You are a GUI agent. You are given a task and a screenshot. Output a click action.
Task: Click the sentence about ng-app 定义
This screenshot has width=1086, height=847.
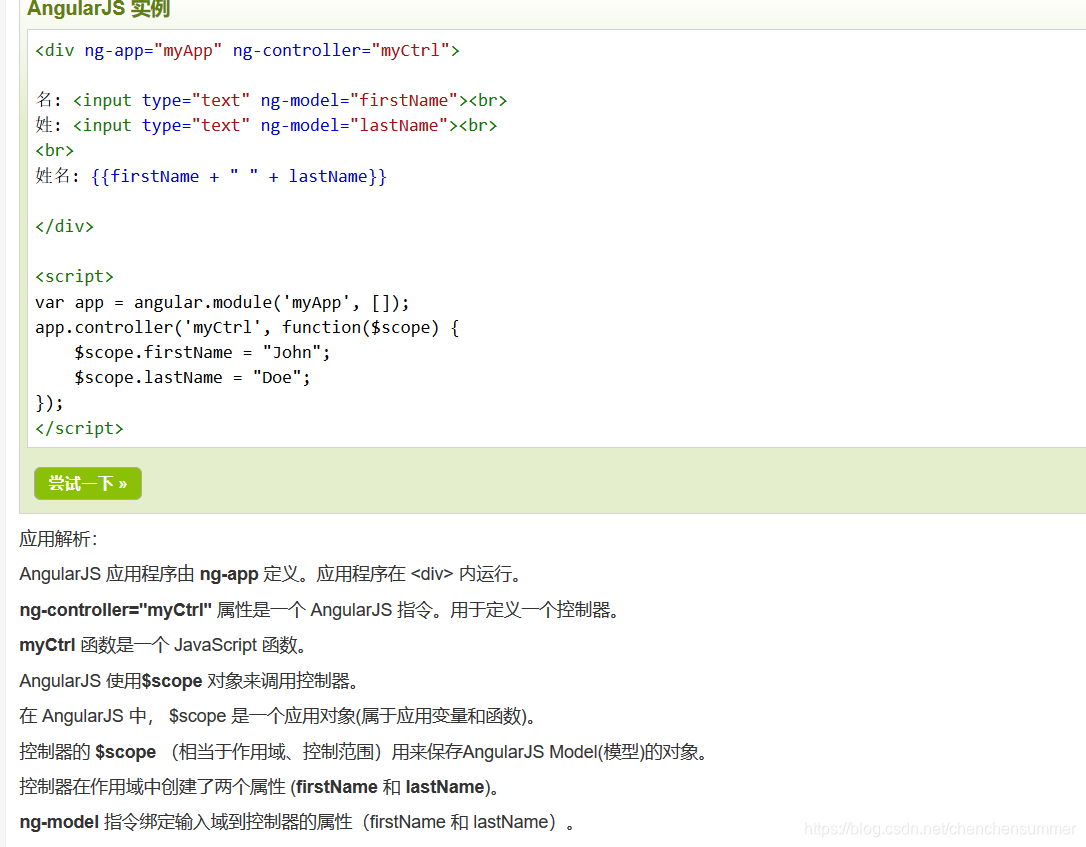pyautogui.click(x=271, y=574)
